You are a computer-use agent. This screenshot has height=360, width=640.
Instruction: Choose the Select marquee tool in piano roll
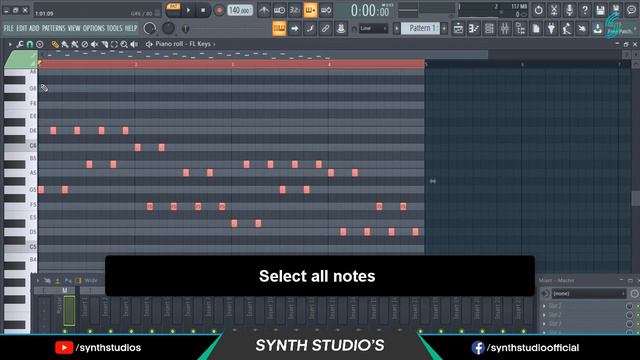coord(114,44)
